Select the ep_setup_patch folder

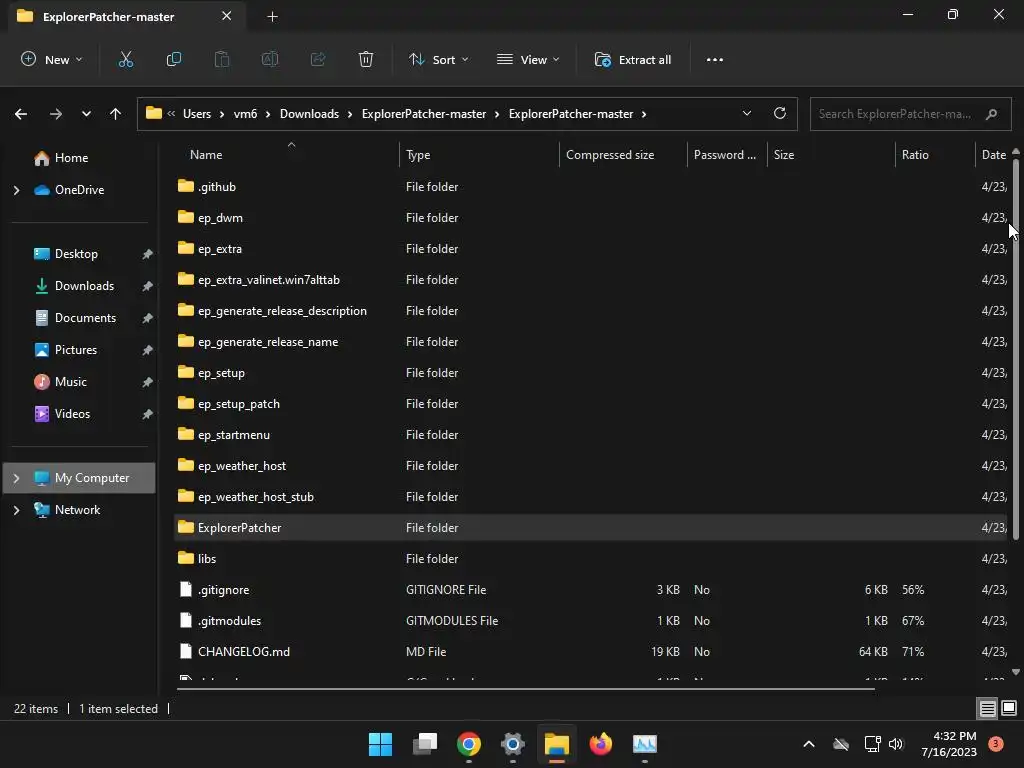590,404
